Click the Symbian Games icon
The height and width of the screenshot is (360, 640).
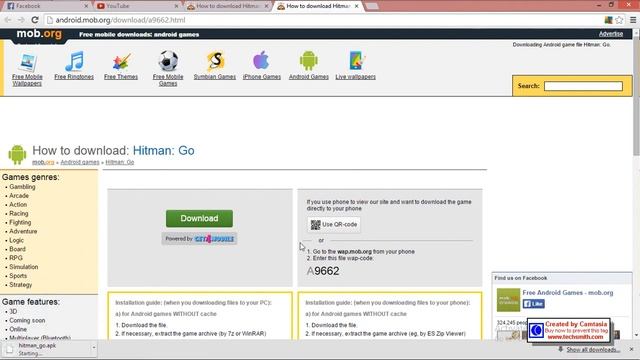(x=215, y=61)
